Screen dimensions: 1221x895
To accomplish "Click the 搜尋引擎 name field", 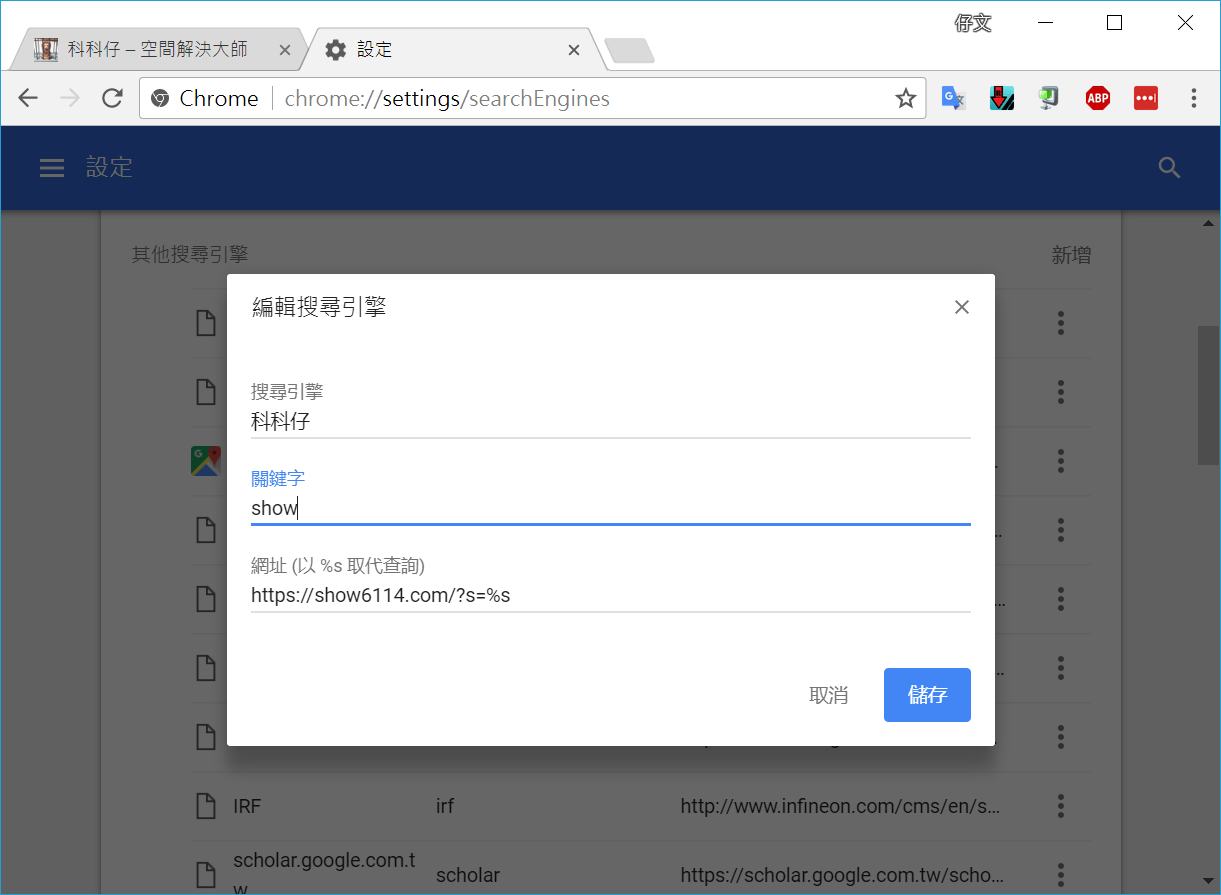I will pos(610,422).
